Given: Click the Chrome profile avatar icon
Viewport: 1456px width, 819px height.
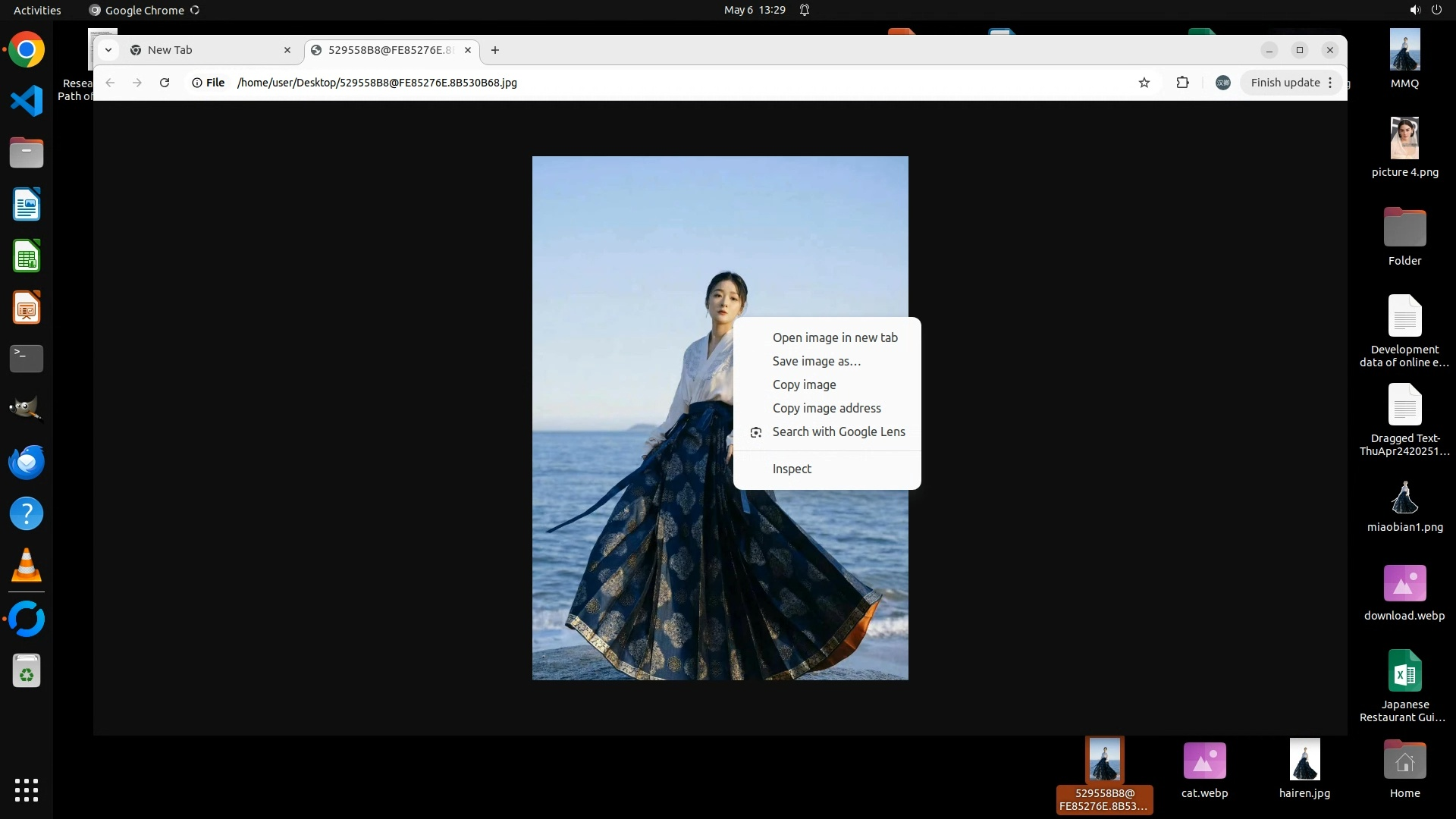Looking at the screenshot, I should coord(1222,83).
